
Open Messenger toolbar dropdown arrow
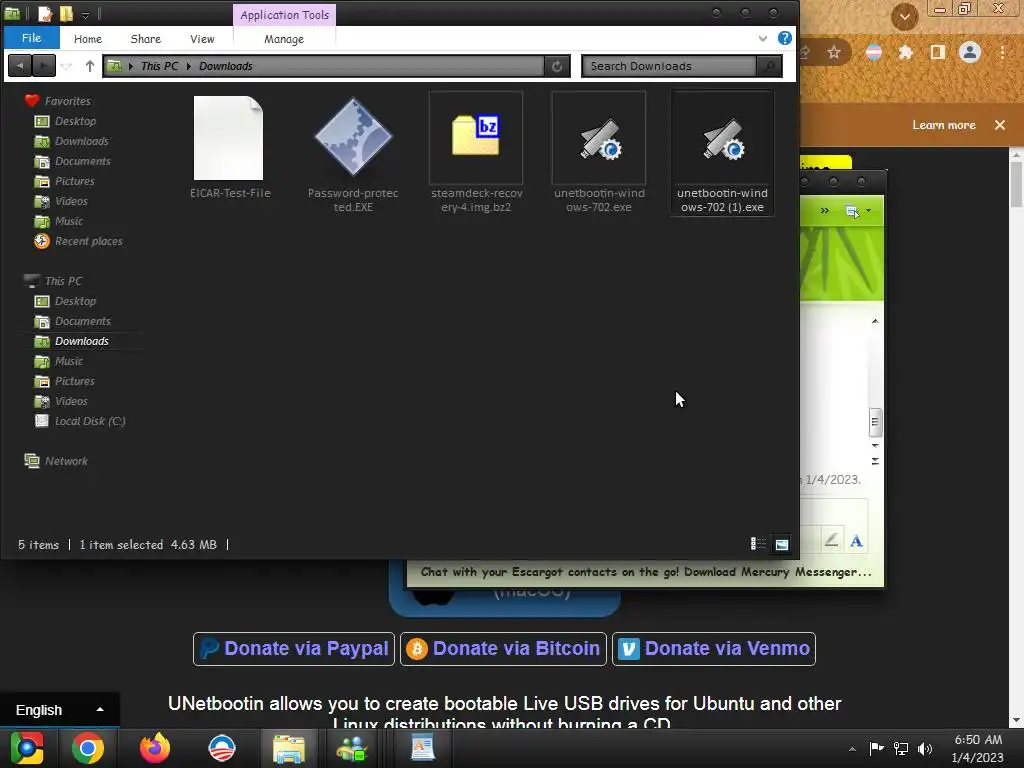[868, 210]
